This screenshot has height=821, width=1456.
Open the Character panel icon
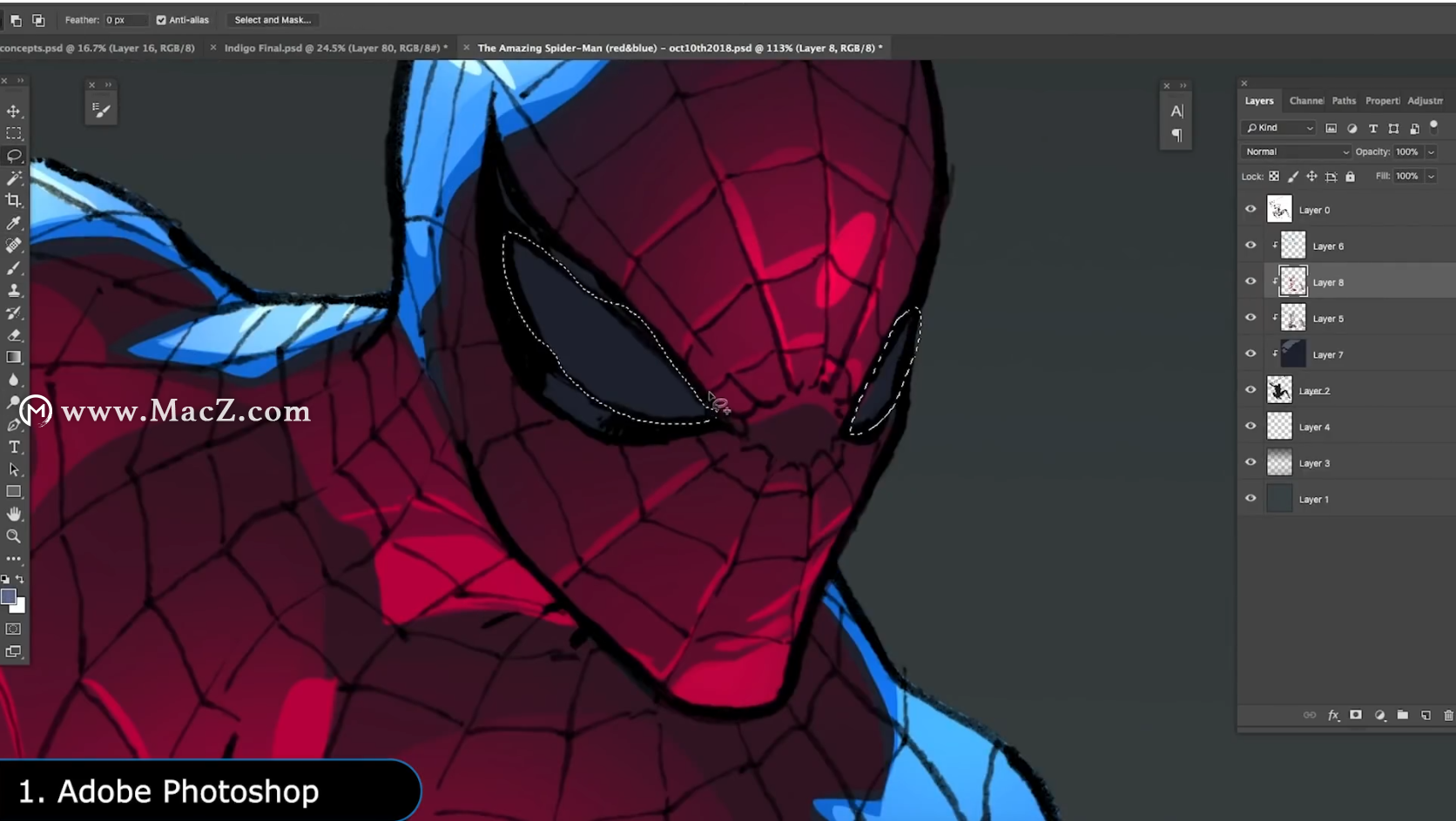click(x=1176, y=111)
